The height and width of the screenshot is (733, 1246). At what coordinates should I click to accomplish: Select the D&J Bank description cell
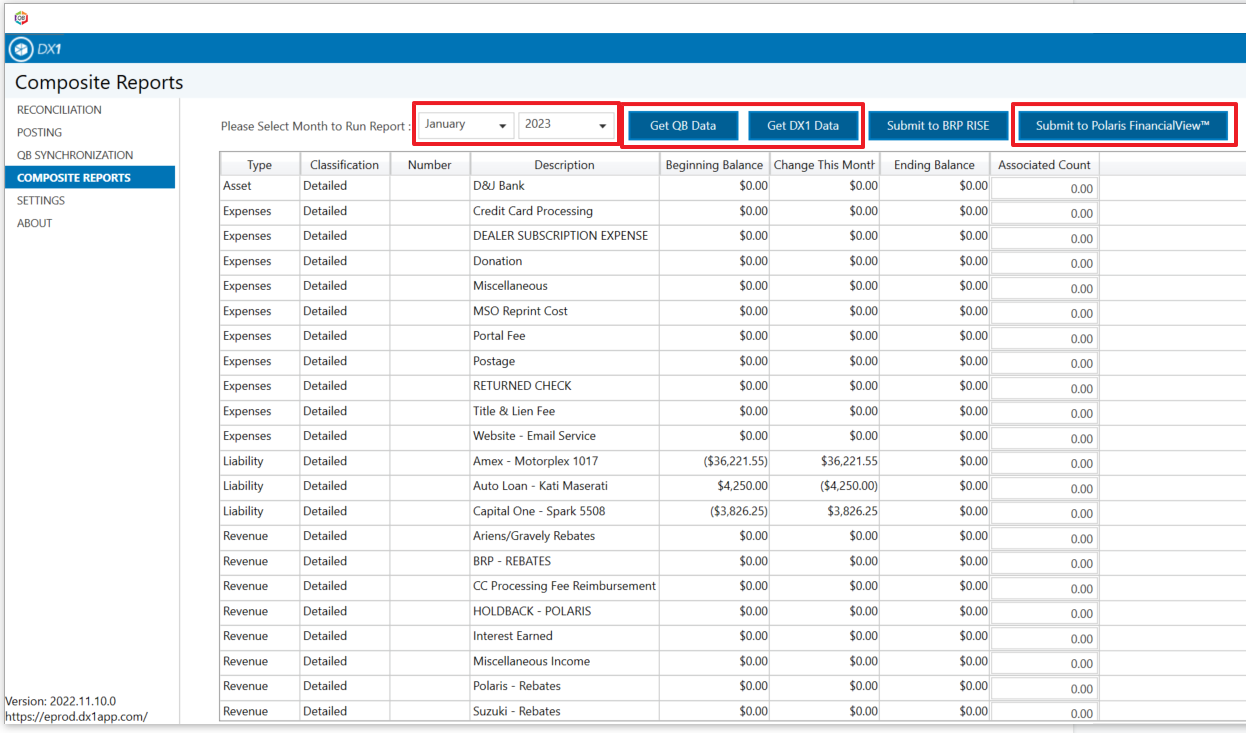pos(565,186)
